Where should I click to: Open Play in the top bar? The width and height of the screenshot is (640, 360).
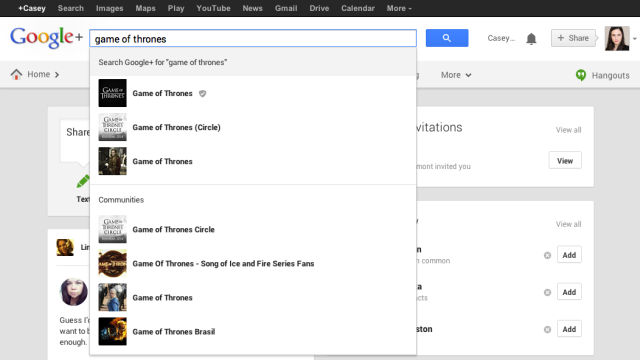coord(176,8)
